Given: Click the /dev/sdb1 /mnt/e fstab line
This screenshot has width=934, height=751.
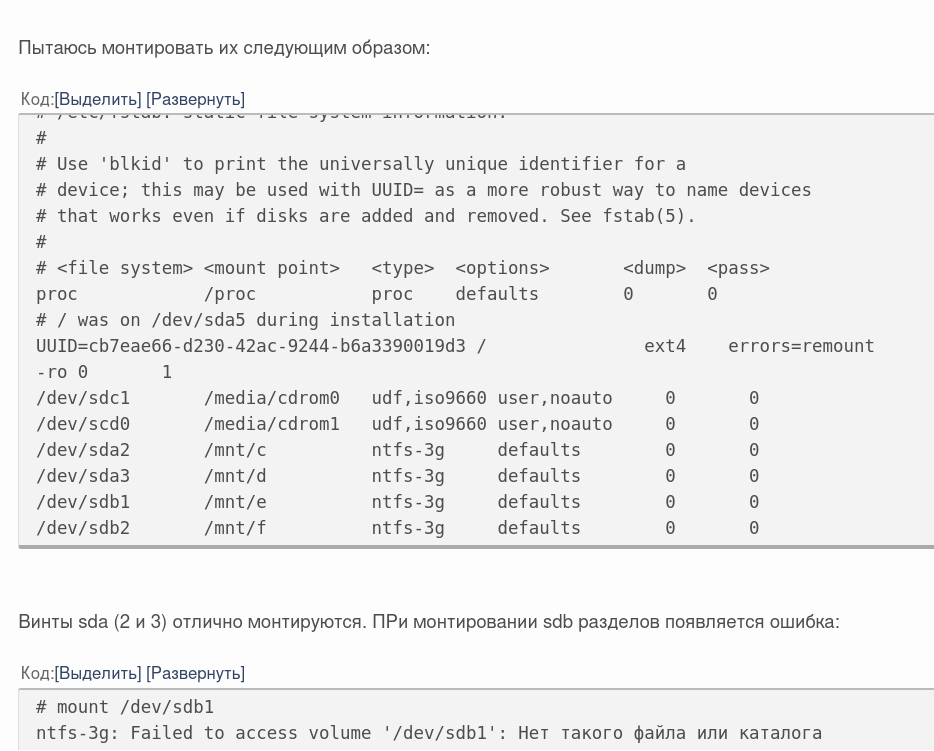Looking at the screenshot, I should click(x=397, y=502).
